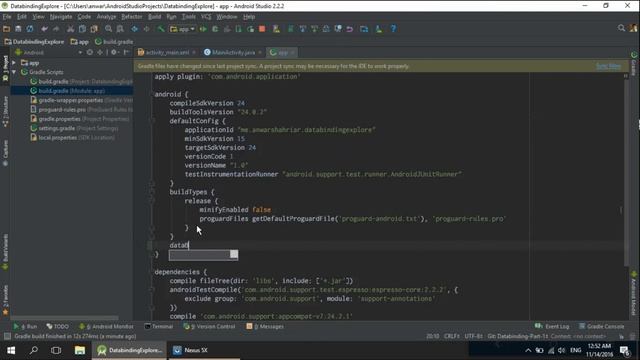
Task: Click the project panel settings gear
Action: [x=114, y=53]
